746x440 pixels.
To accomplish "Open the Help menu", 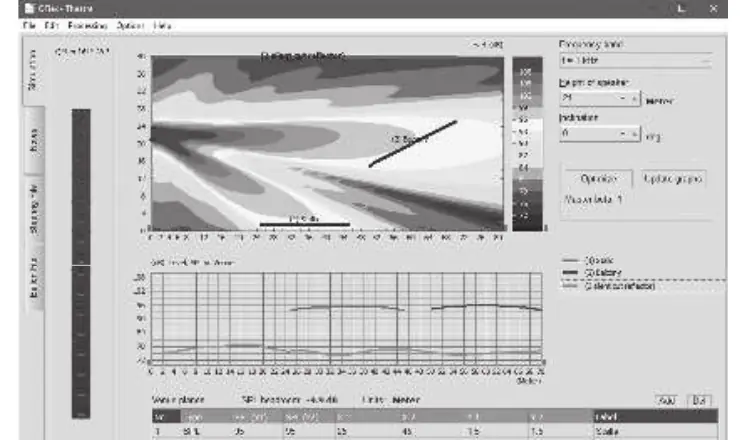I will pyautogui.click(x=162, y=25).
